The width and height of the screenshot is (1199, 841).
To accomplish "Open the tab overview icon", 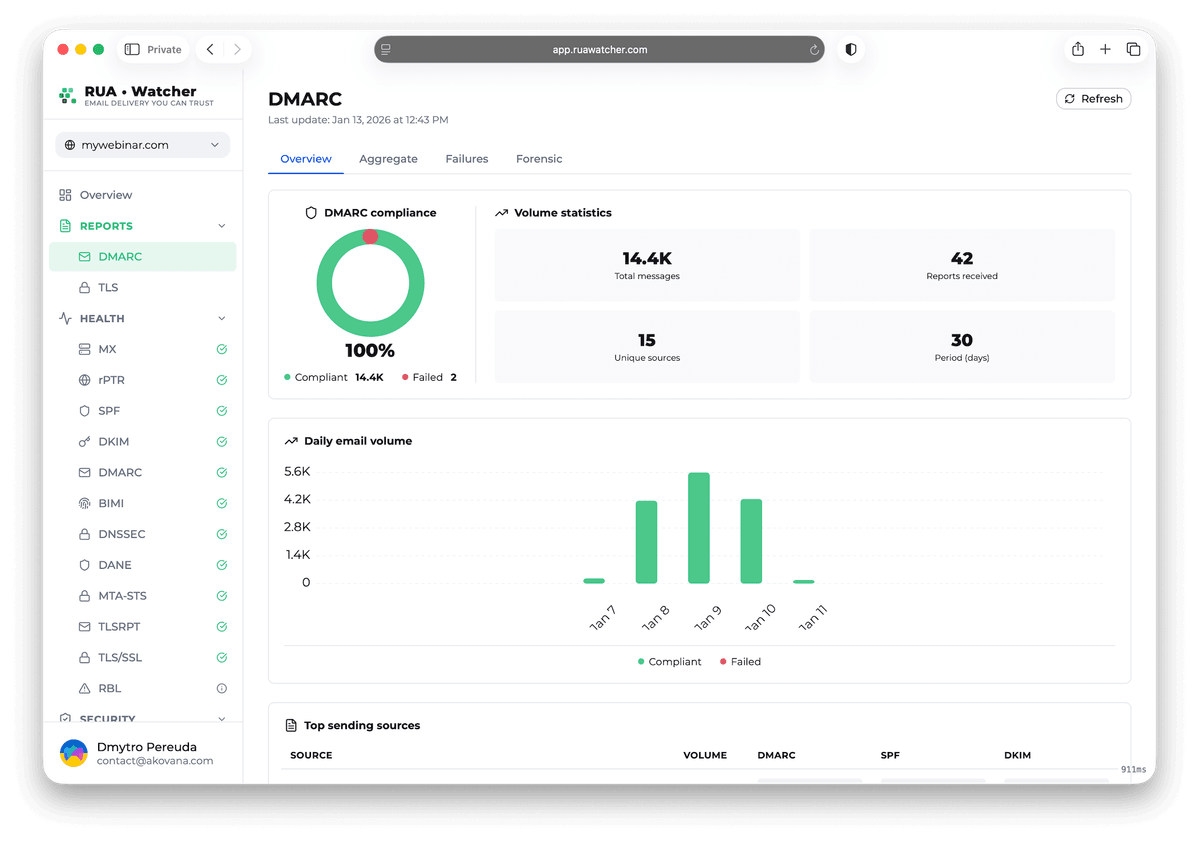I will tap(1133, 50).
